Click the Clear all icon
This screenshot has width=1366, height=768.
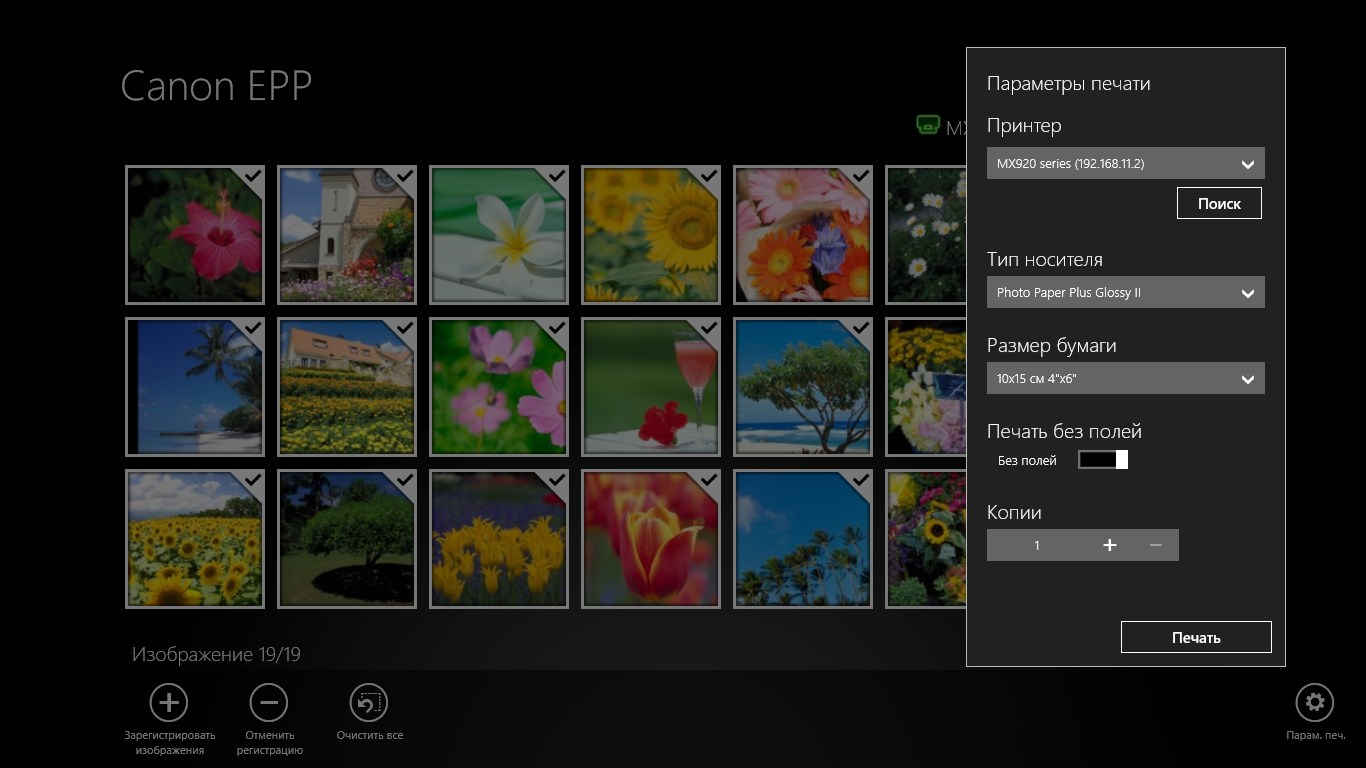369,703
